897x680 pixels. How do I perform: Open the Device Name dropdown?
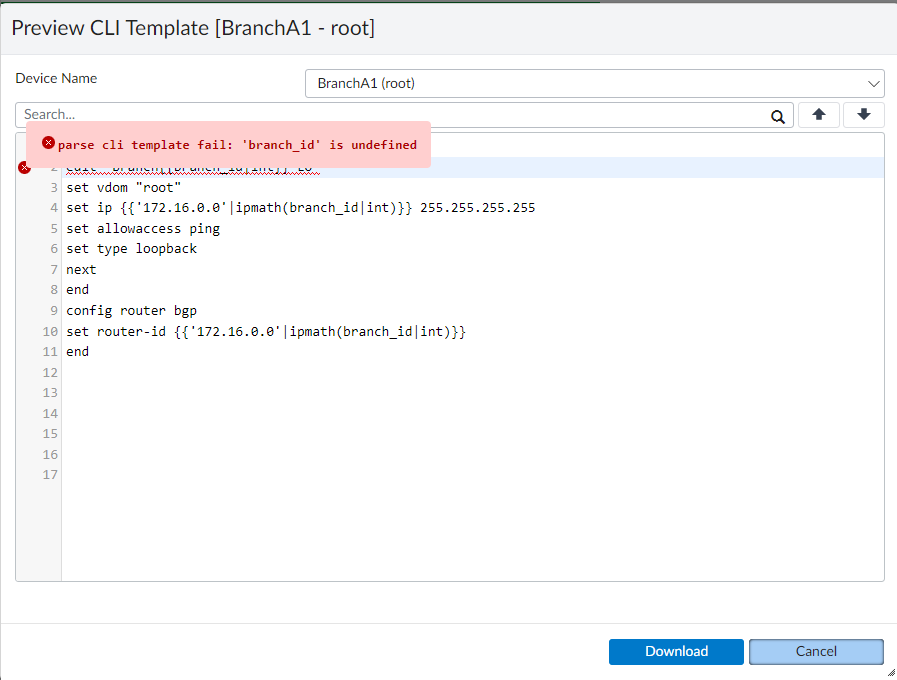point(594,83)
